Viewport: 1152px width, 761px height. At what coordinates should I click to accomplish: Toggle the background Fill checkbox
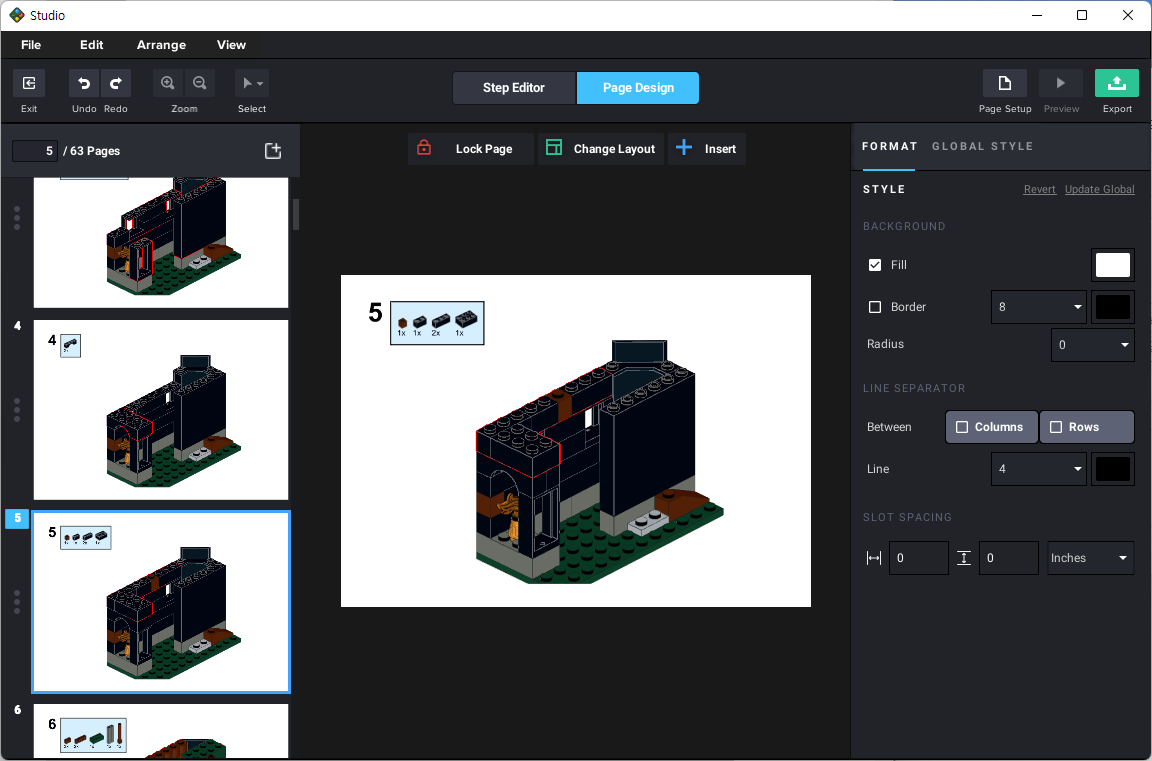tap(874, 265)
